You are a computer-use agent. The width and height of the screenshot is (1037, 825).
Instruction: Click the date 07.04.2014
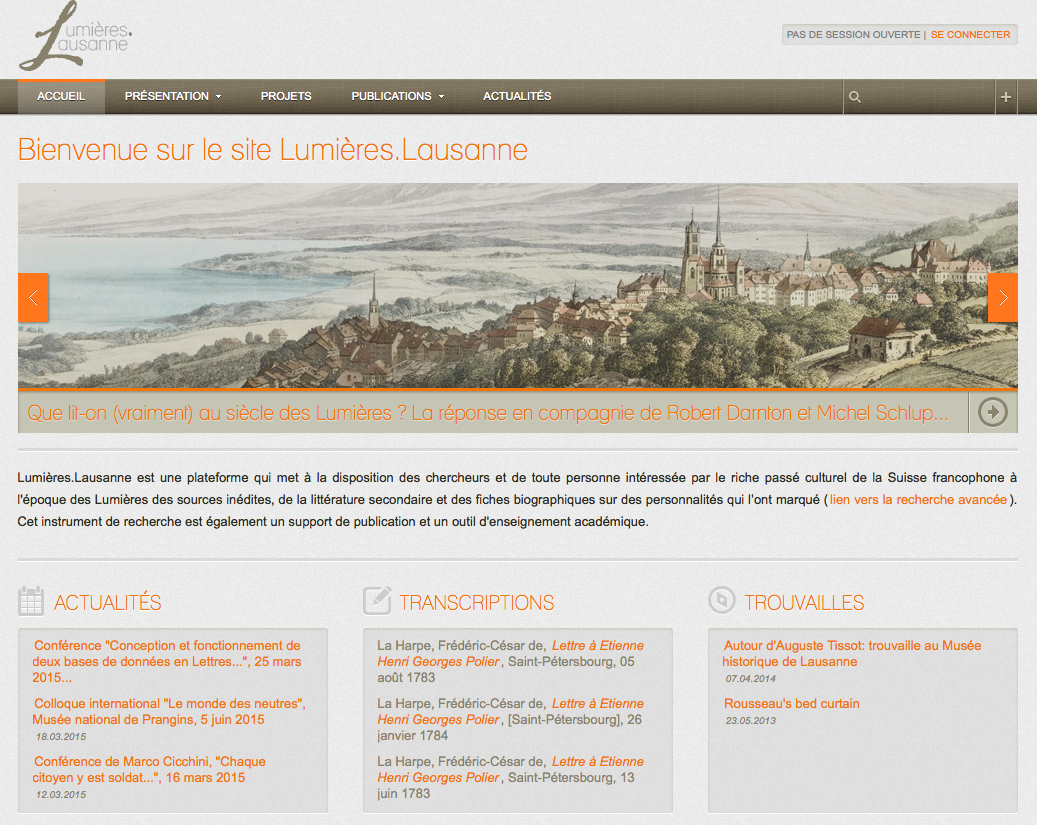pos(751,678)
